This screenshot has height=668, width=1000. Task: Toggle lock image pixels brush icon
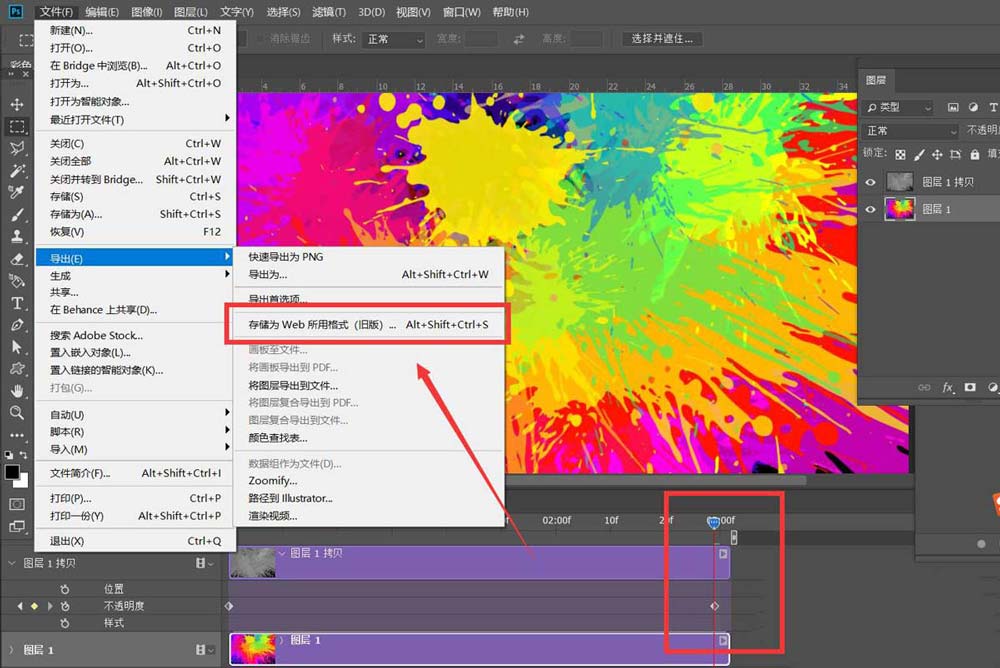click(919, 154)
